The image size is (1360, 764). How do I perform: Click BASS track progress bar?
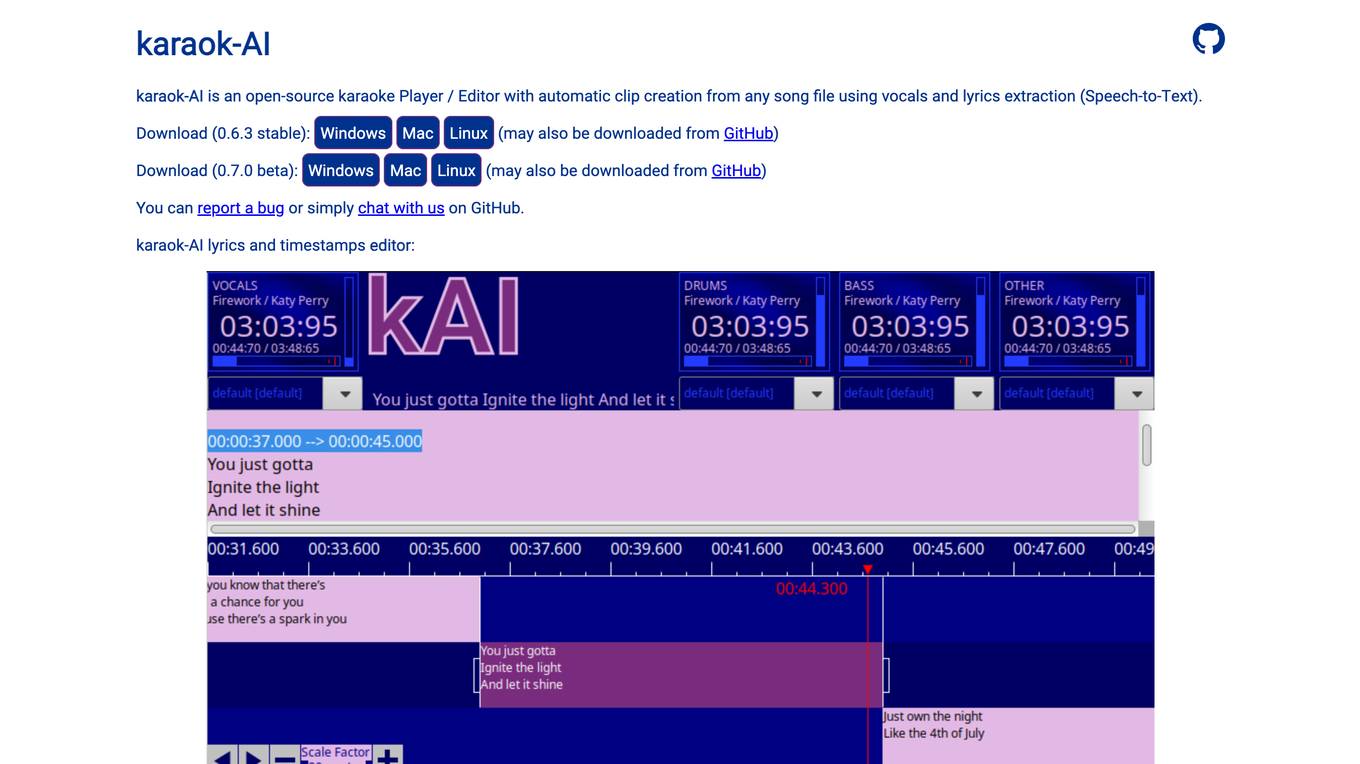(908, 361)
